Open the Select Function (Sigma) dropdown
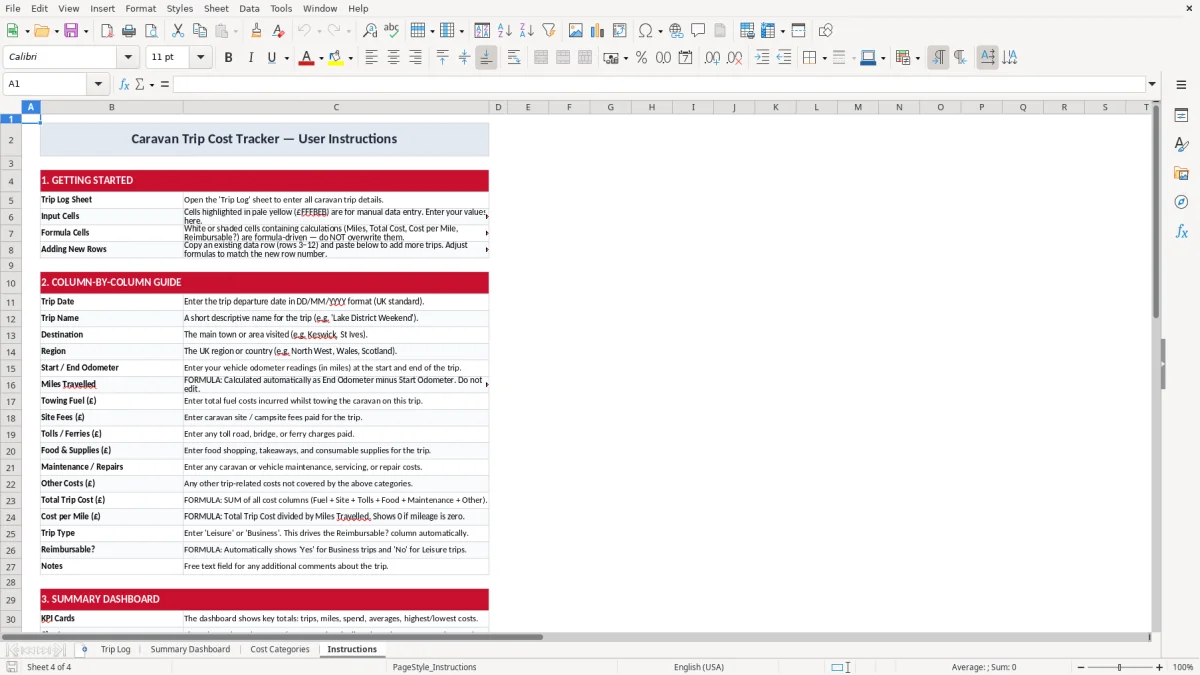 point(152,84)
